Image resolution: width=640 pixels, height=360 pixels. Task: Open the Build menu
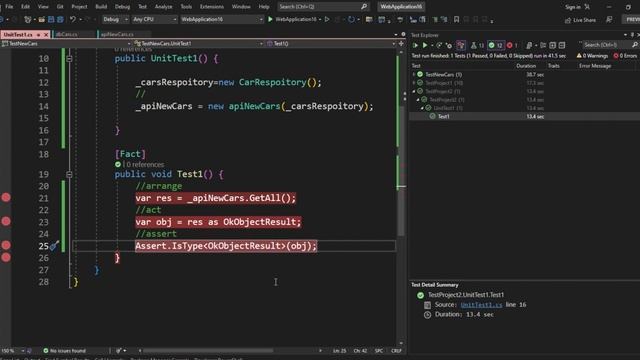pos(101,7)
